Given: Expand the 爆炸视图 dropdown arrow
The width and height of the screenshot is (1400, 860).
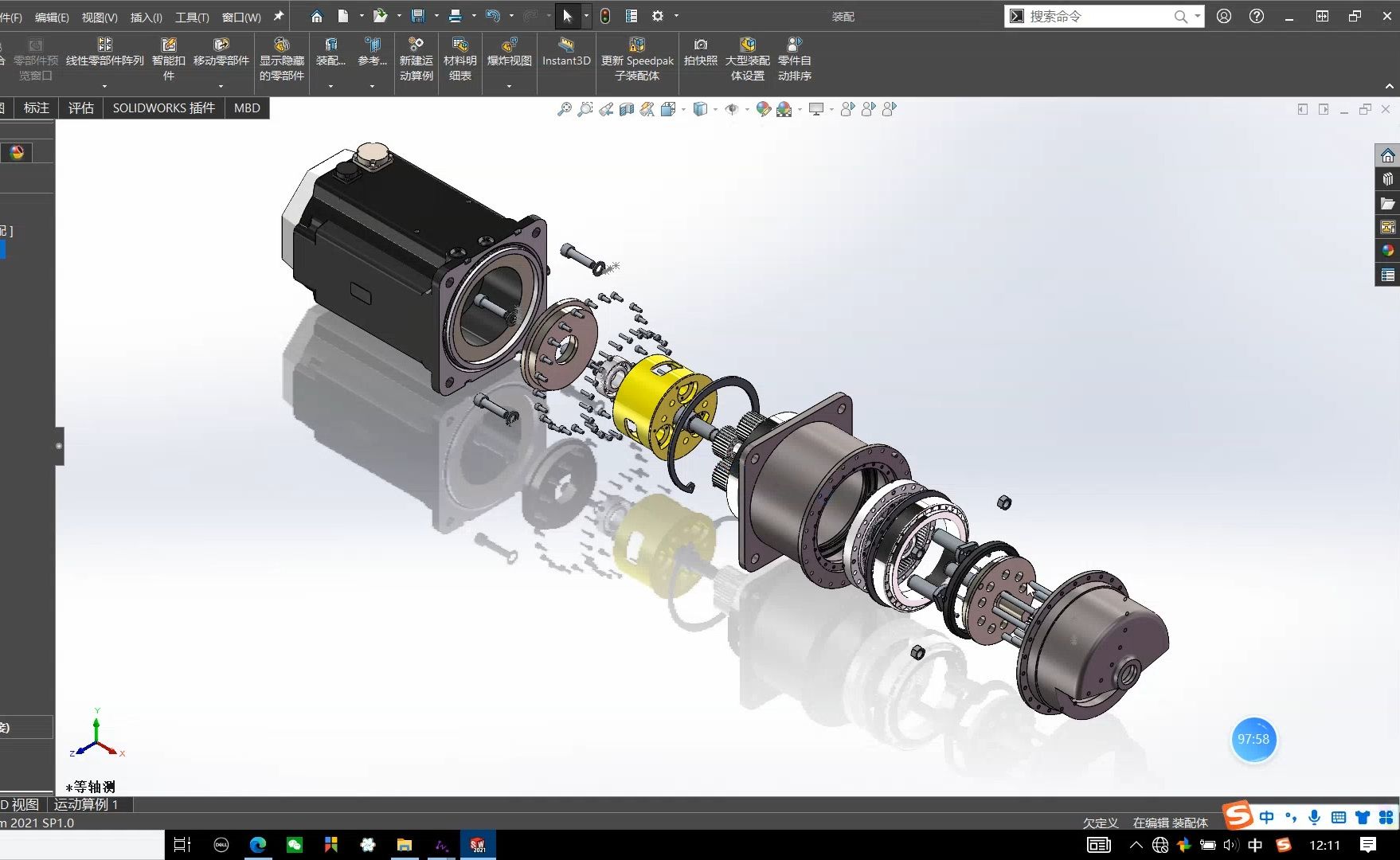Looking at the screenshot, I should tap(510, 86).
